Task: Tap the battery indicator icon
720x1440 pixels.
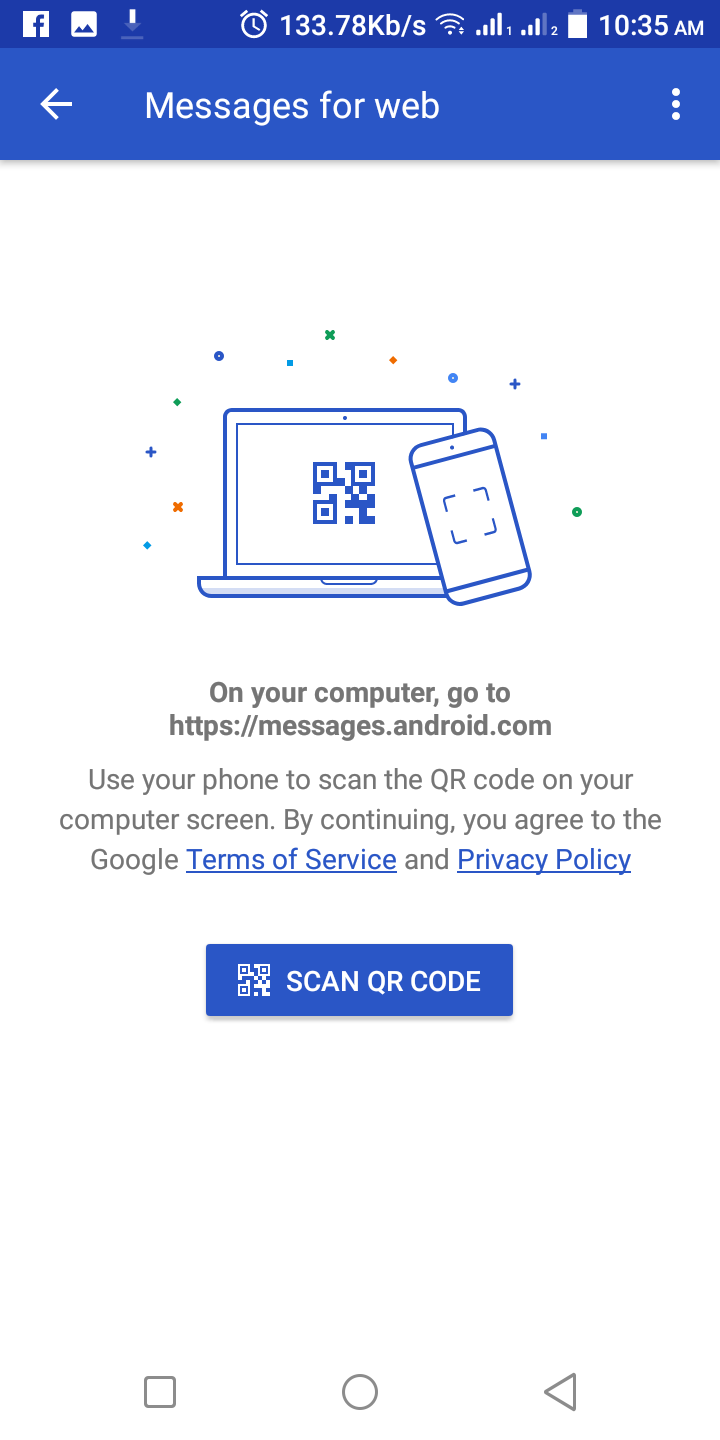Action: [578, 24]
